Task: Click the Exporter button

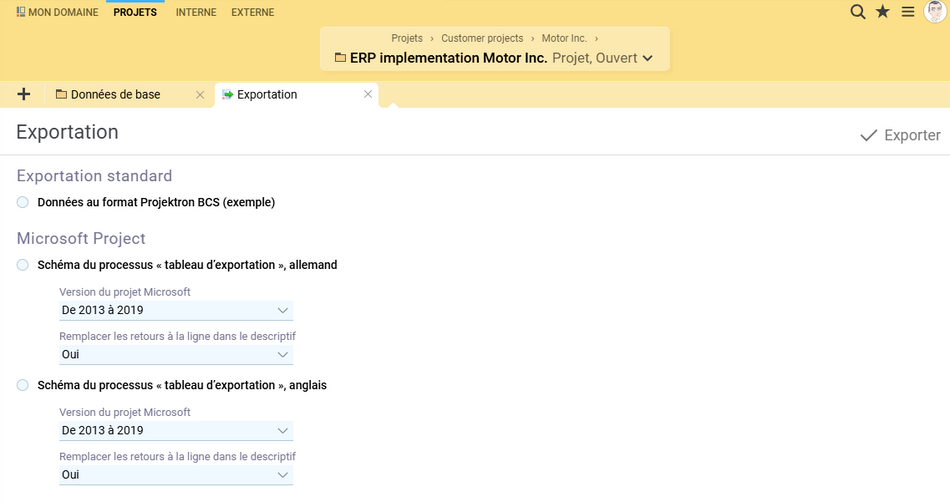Action: pyautogui.click(x=900, y=135)
